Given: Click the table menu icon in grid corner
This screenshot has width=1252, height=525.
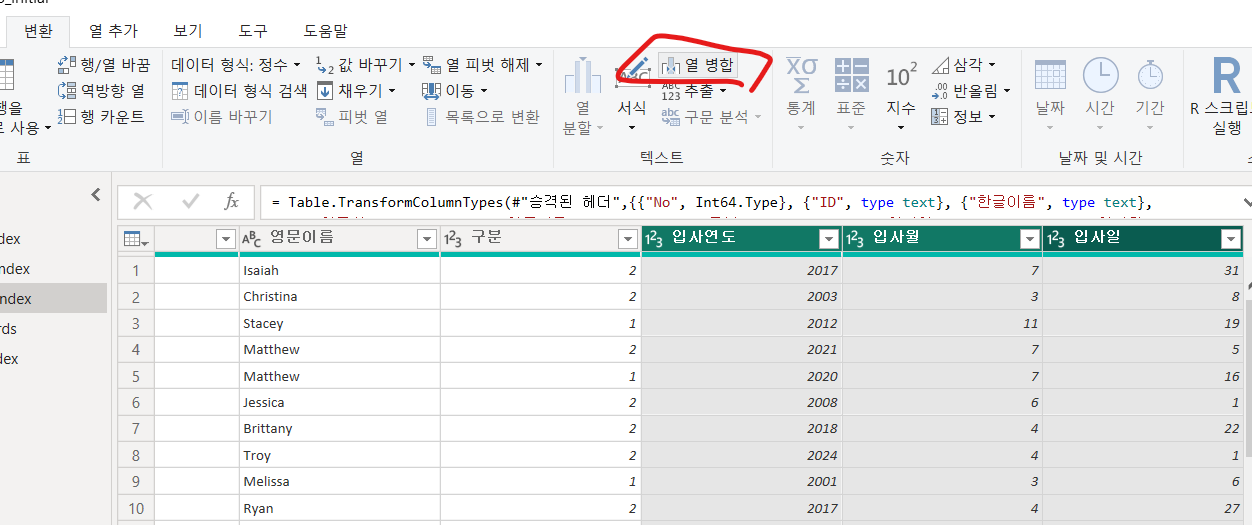Looking at the screenshot, I should point(135,239).
